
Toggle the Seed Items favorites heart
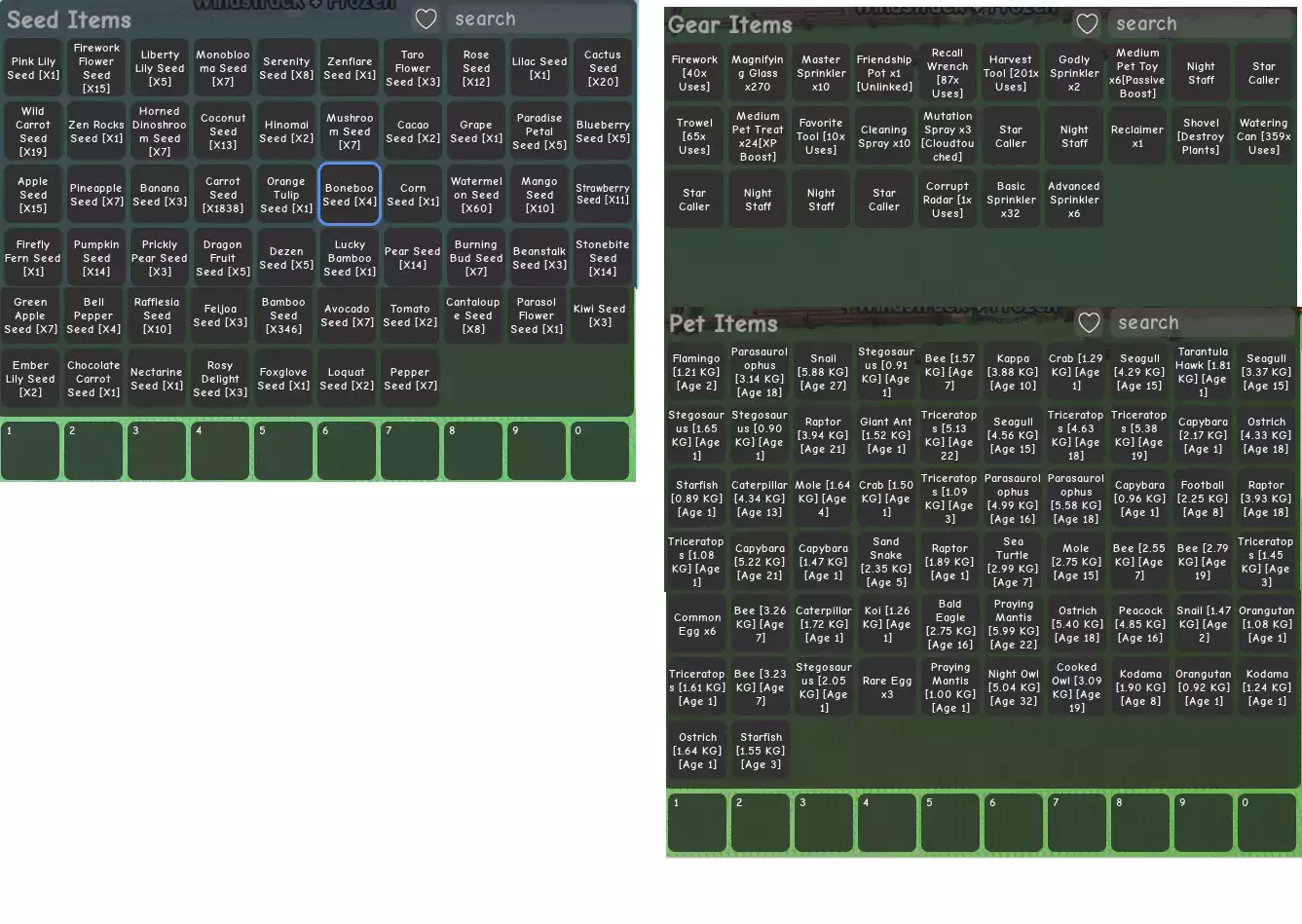point(426,19)
